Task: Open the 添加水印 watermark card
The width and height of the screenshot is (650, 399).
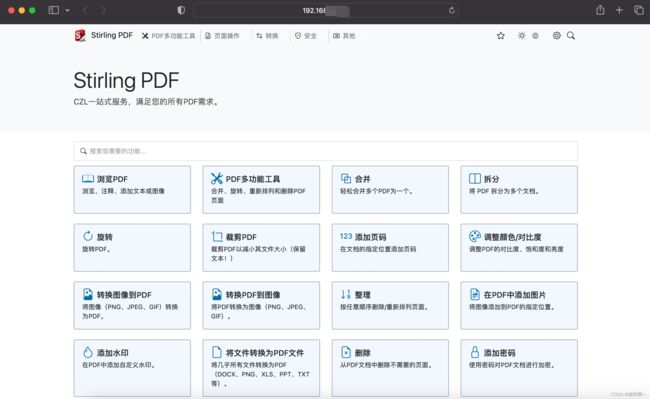Action: coord(132,368)
